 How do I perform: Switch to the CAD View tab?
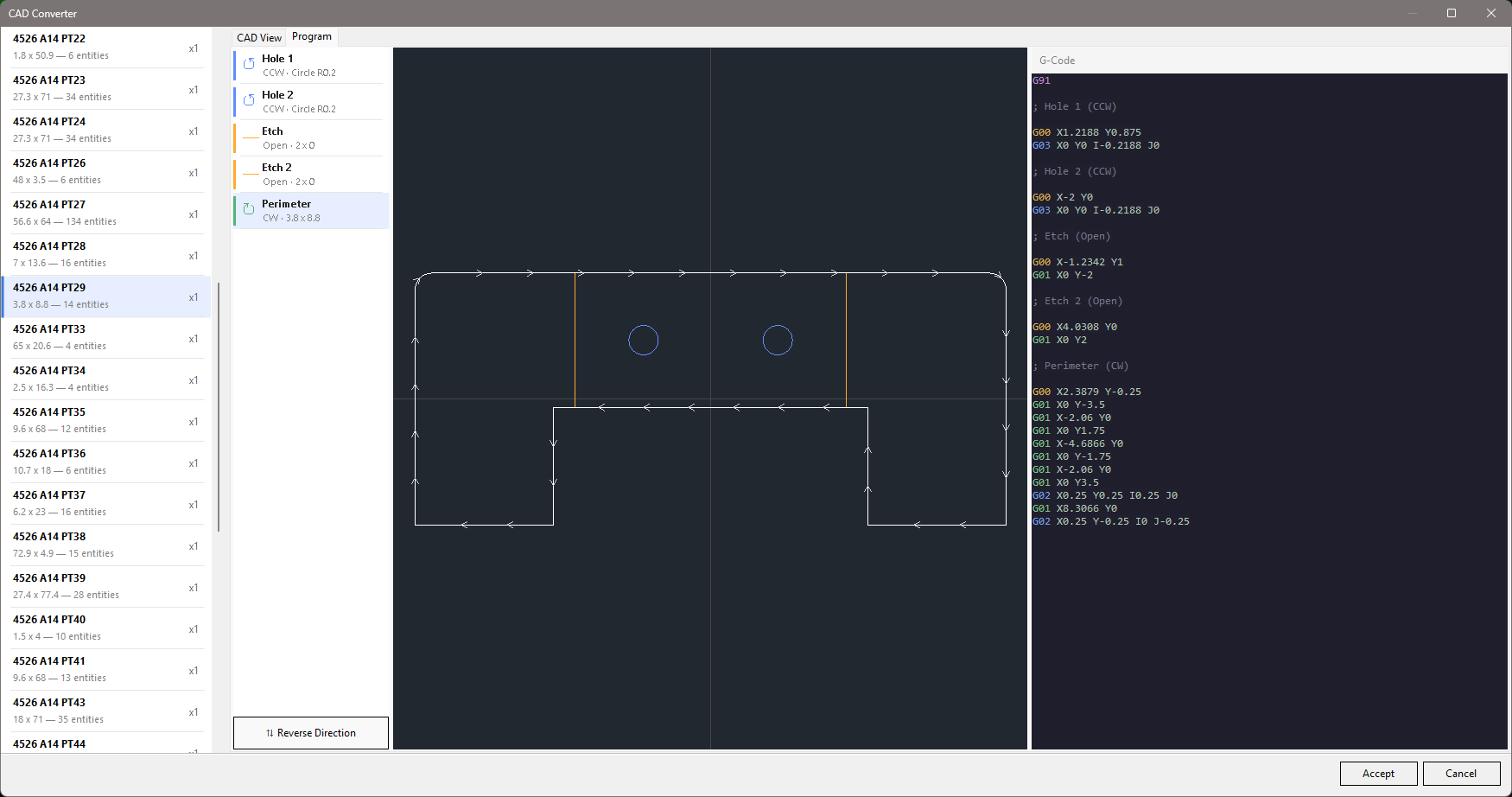click(x=258, y=37)
